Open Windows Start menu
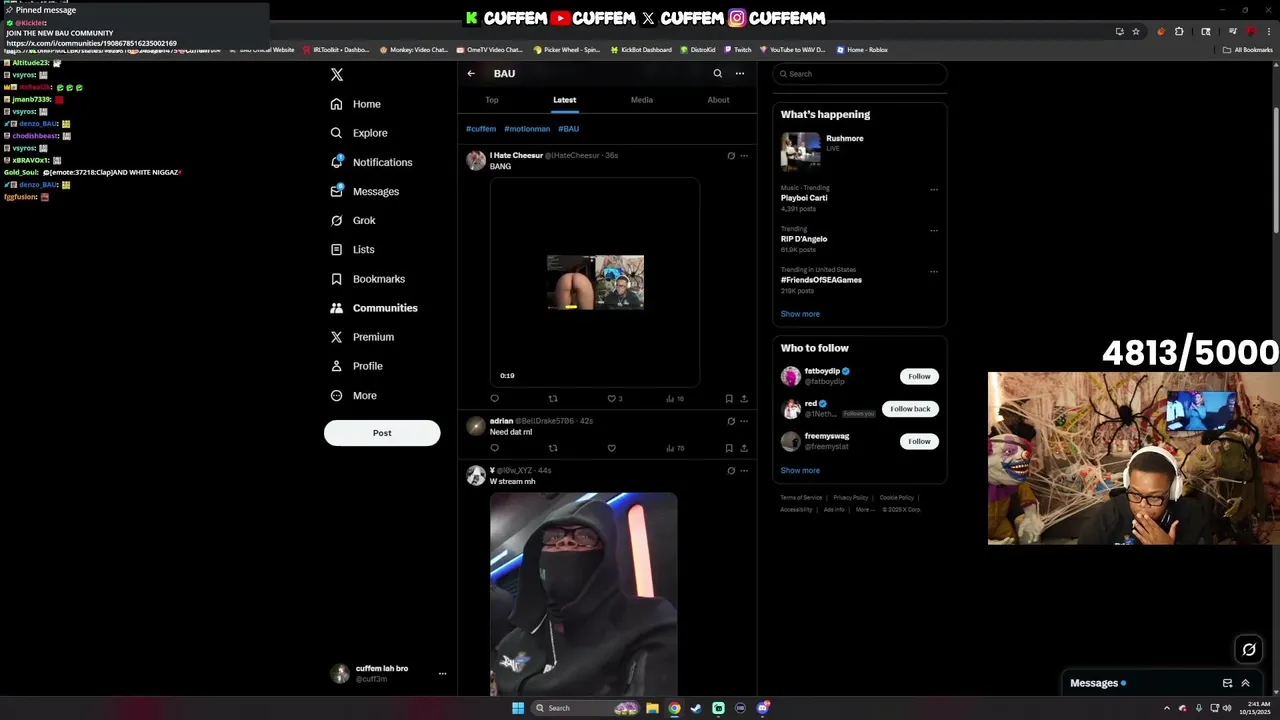Screen dimensions: 1280x720 [x=518, y=708]
